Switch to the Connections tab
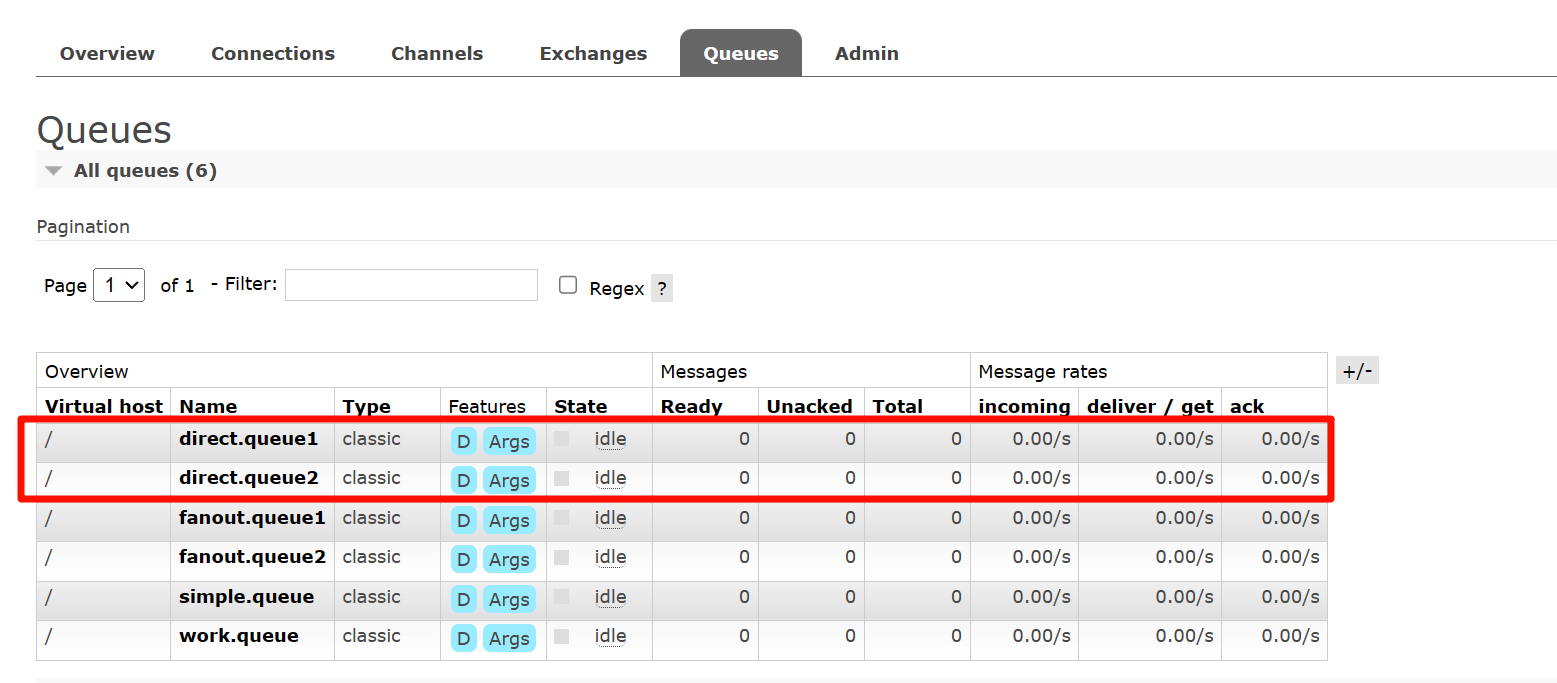 [273, 54]
